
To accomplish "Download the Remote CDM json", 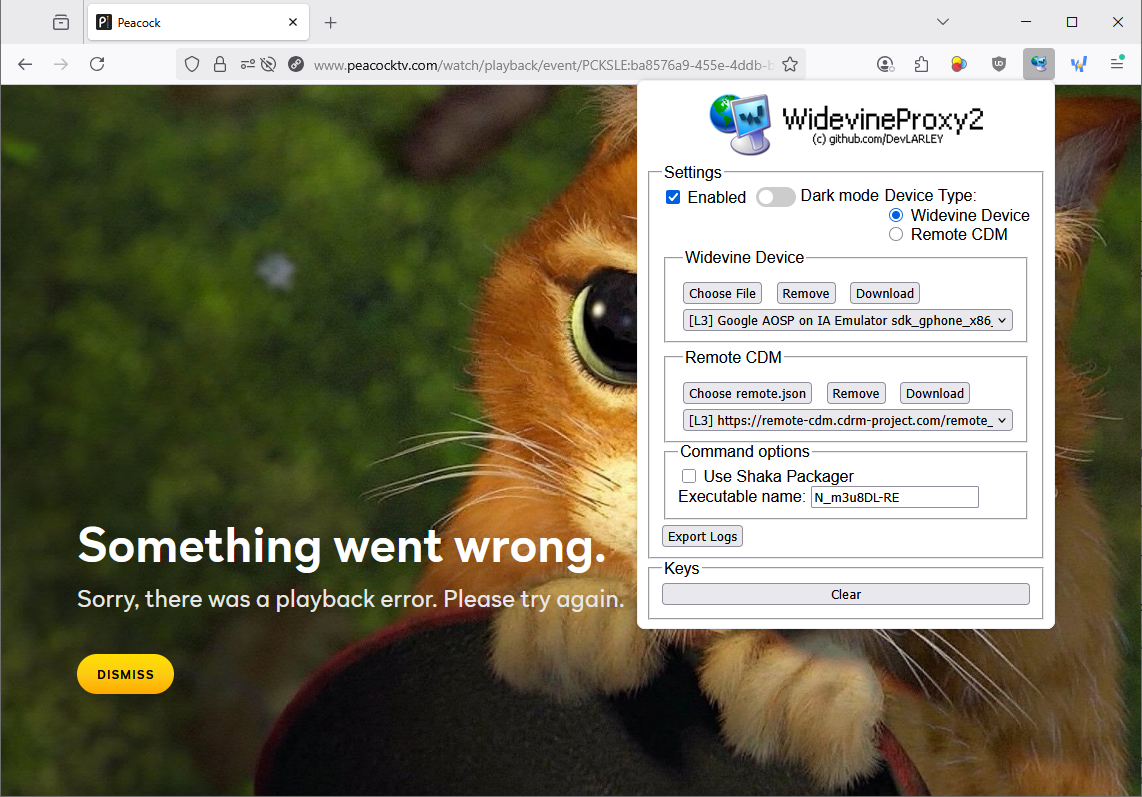I will click(x=934, y=393).
